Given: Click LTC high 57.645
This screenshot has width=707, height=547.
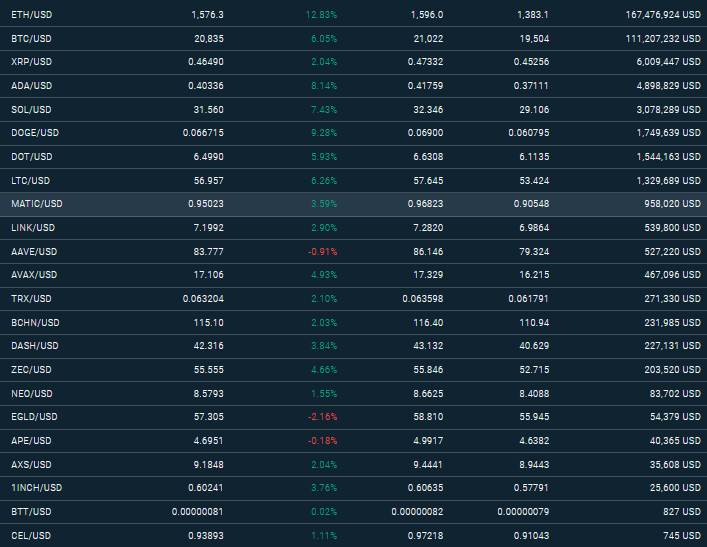Looking at the screenshot, I should point(428,180).
